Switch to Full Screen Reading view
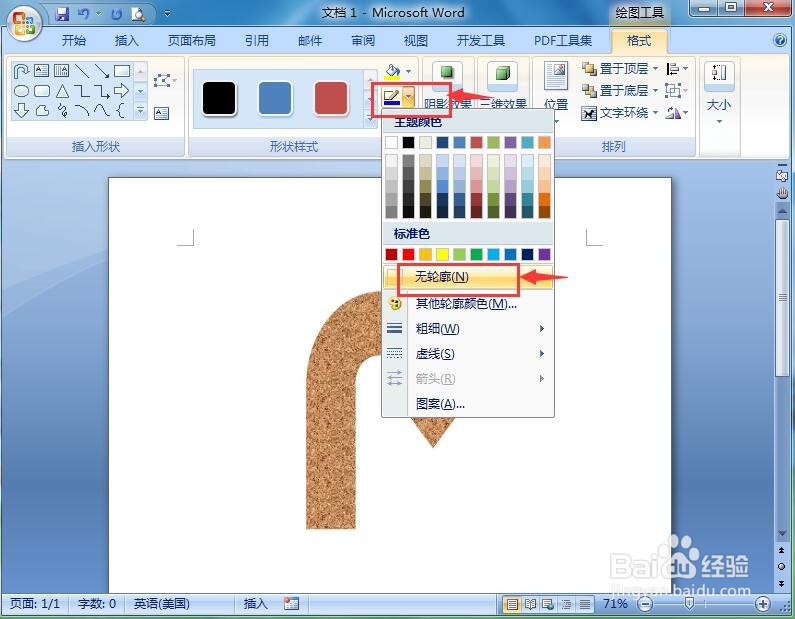This screenshot has height=619, width=795. click(x=530, y=604)
